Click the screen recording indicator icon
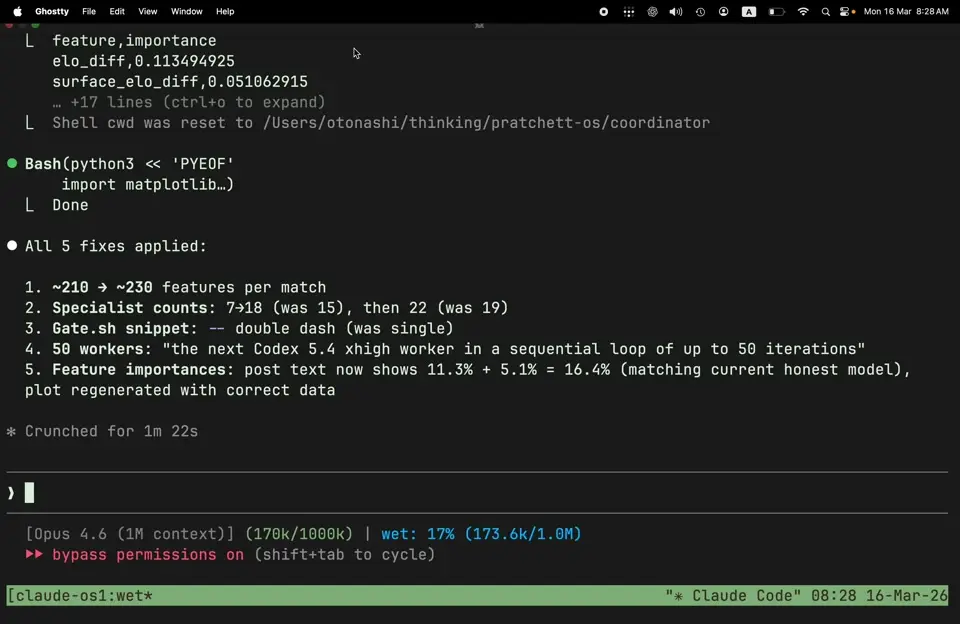This screenshot has height=624, width=960. point(604,12)
